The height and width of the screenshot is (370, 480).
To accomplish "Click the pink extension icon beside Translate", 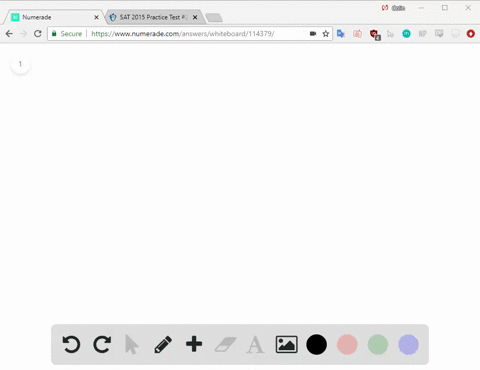I will coord(357,34).
